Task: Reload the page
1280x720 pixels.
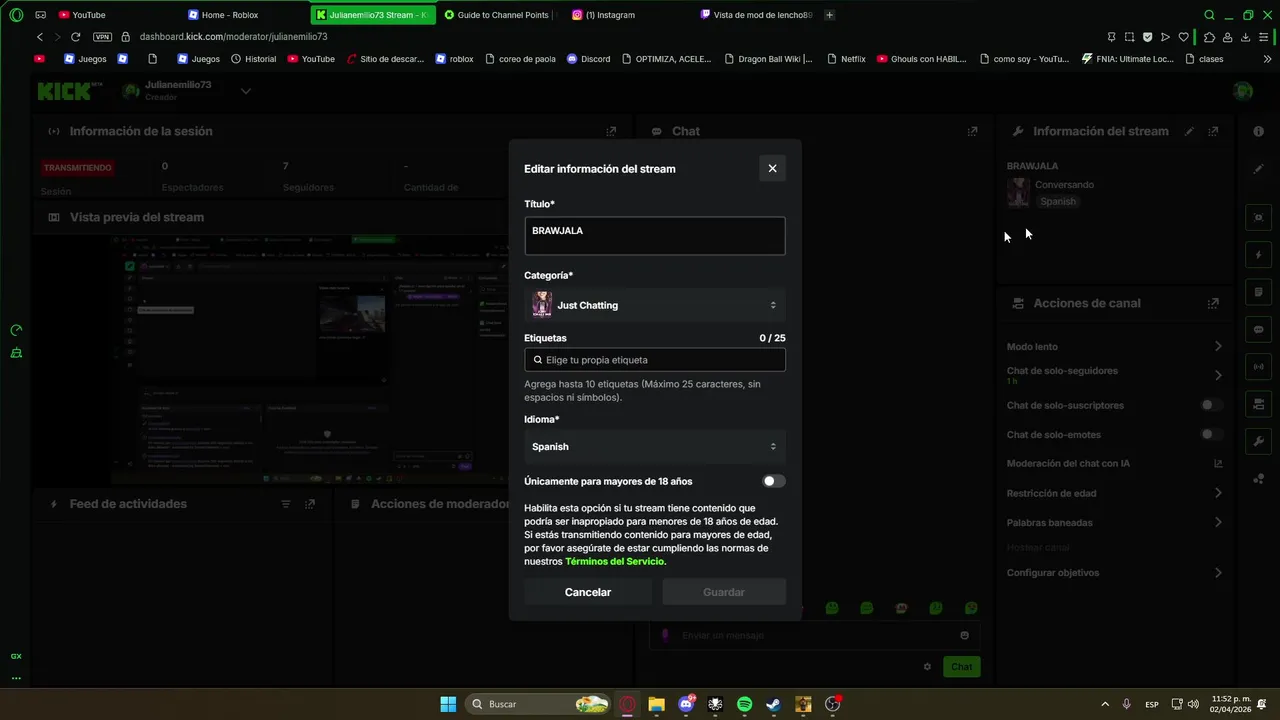Action: tap(75, 37)
